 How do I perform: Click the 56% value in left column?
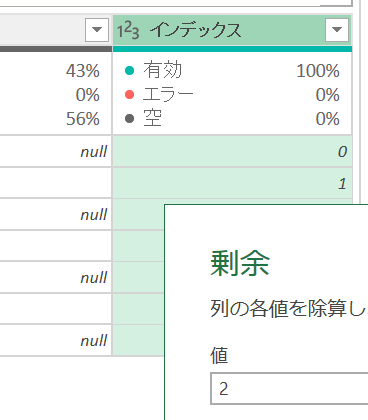point(83,119)
